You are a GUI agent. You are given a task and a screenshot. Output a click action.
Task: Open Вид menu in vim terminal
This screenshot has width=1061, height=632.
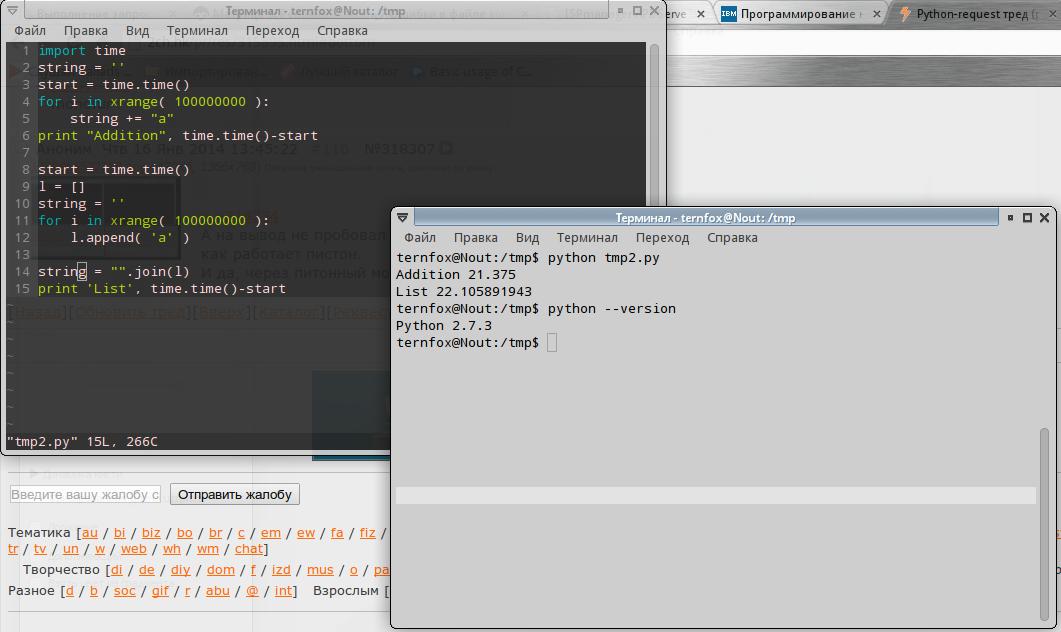point(137,30)
